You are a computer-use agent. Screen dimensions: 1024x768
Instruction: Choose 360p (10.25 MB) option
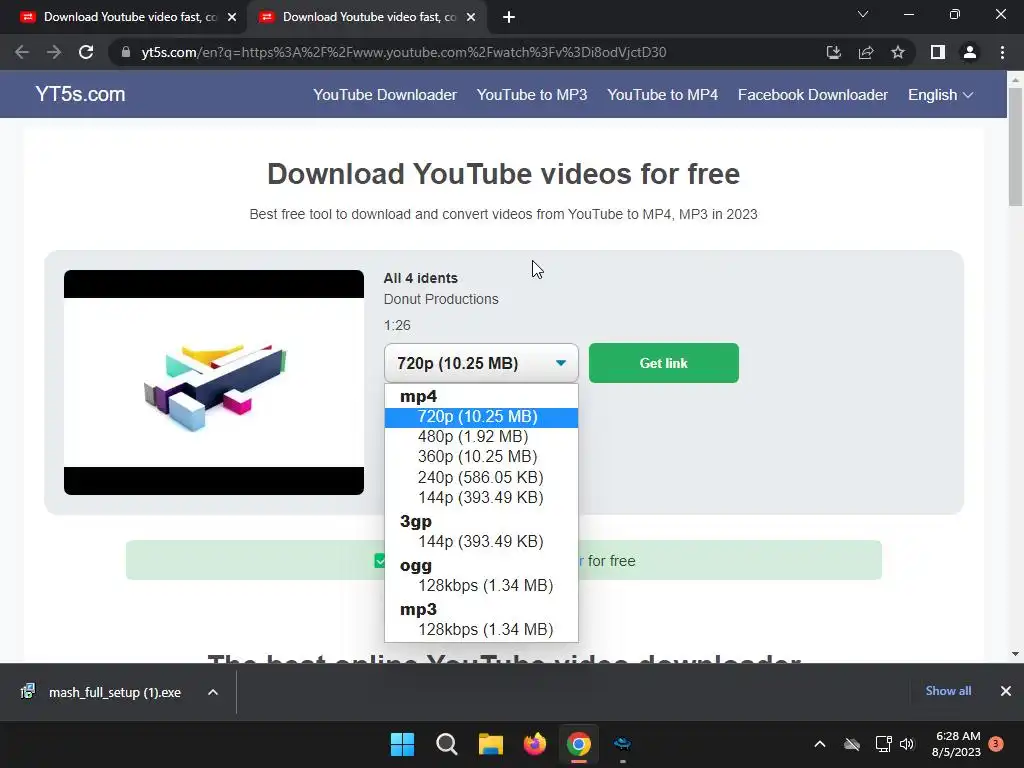click(x=481, y=456)
